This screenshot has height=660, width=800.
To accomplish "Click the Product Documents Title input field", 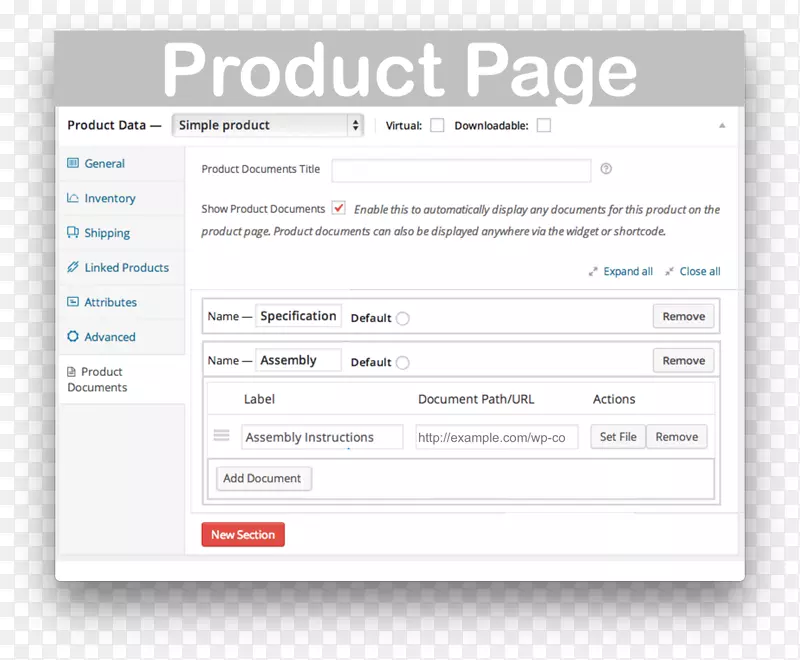I will (461, 170).
